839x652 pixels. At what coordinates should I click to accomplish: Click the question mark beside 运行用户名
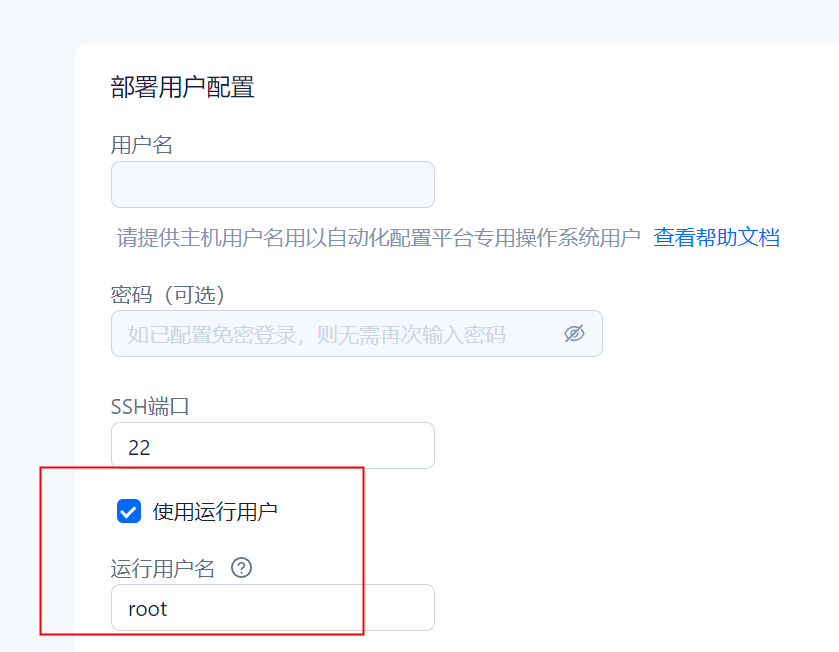click(x=241, y=567)
